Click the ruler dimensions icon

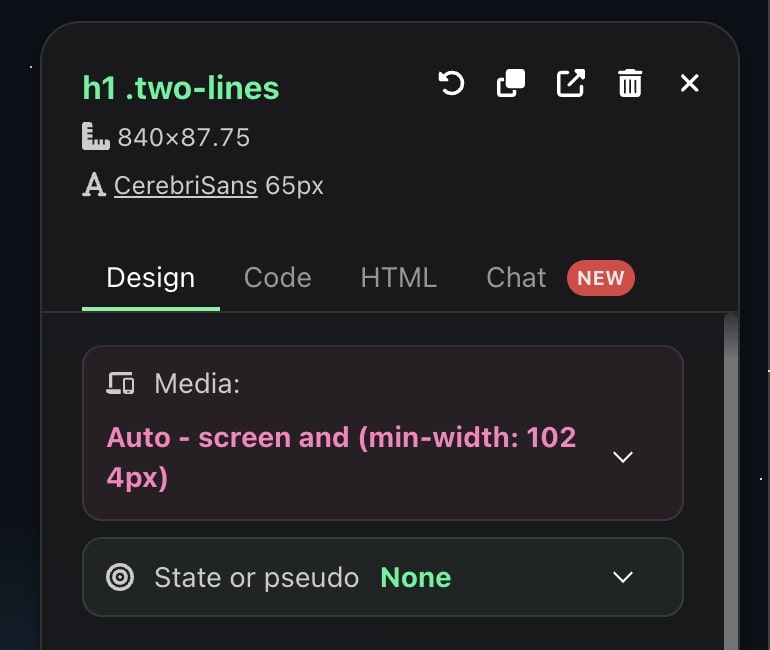coord(95,137)
